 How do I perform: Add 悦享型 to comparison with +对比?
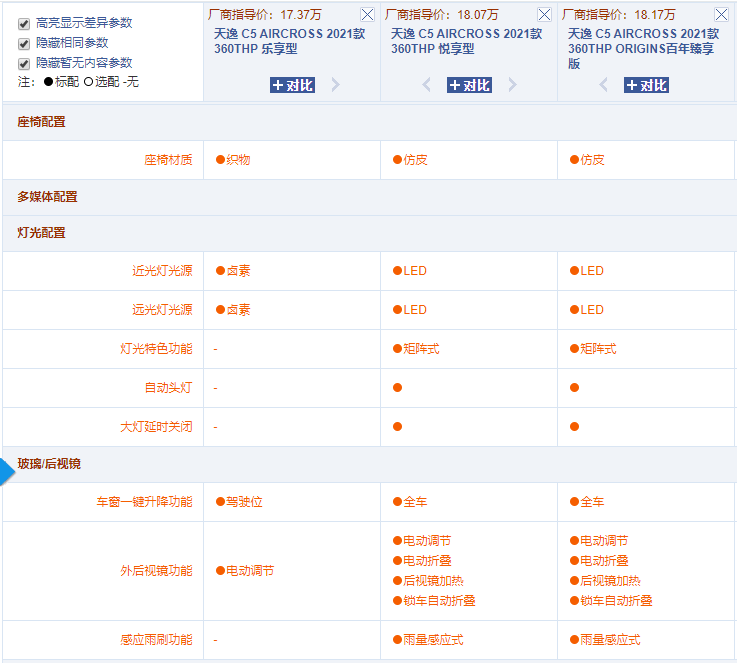click(x=469, y=85)
